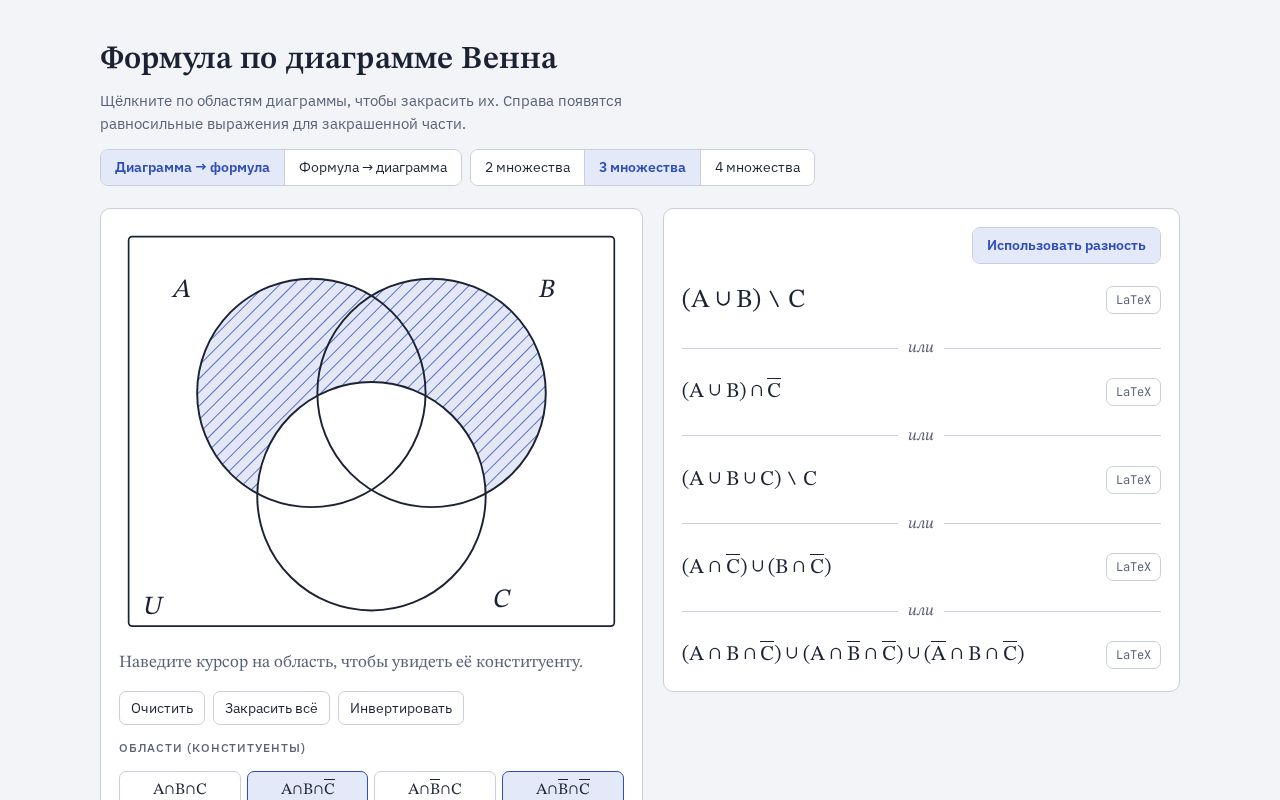Click the formula (A ∪ B ∪ C) \ C
The height and width of the screenshot is (800, 1280).
(749, 479)
